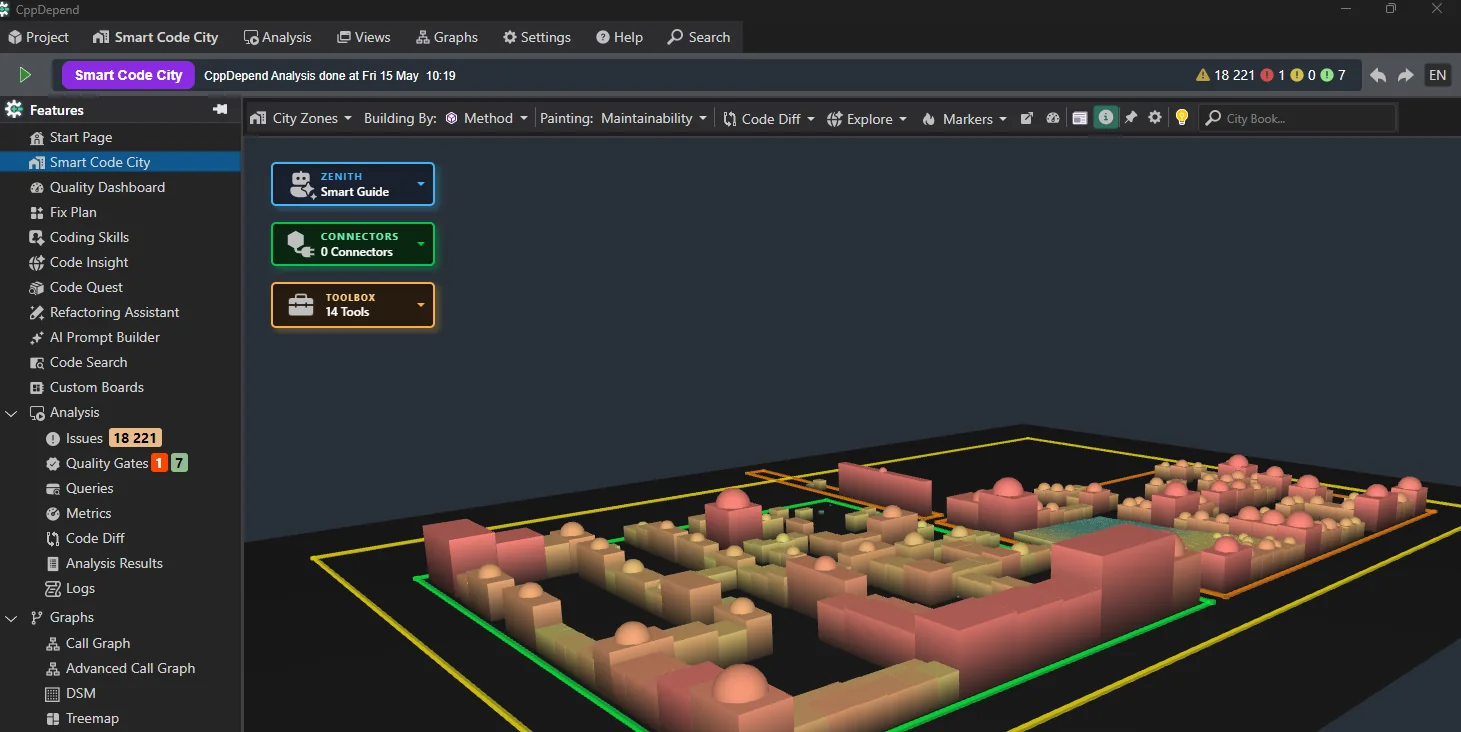This screenshot has width=1461, height=732.
Task: Open the Analysis menu
Action: coord(278,37)
